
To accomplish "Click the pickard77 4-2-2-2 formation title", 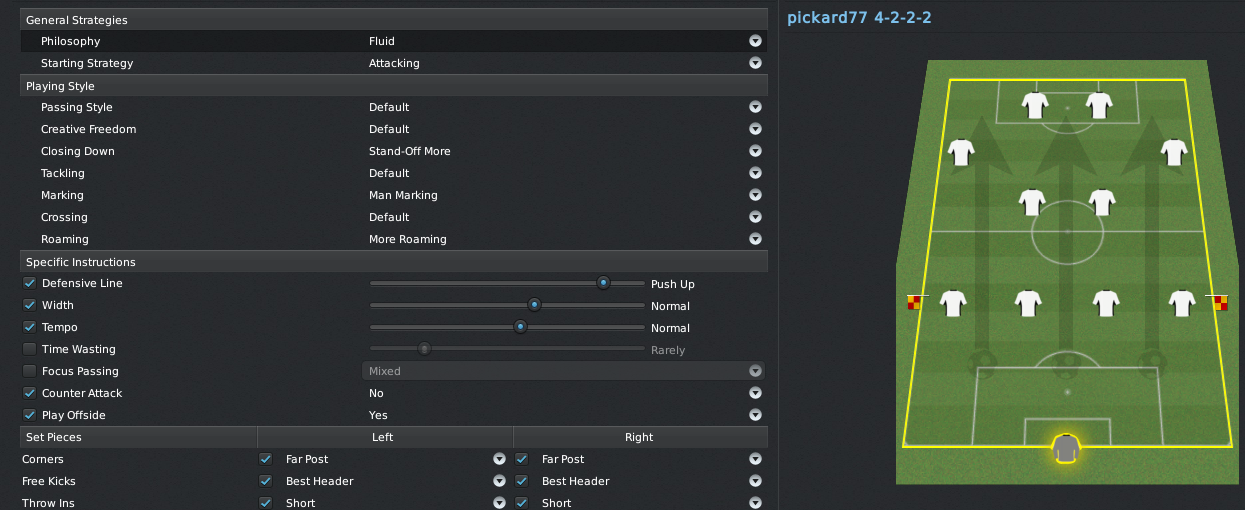I will point(859,17).
